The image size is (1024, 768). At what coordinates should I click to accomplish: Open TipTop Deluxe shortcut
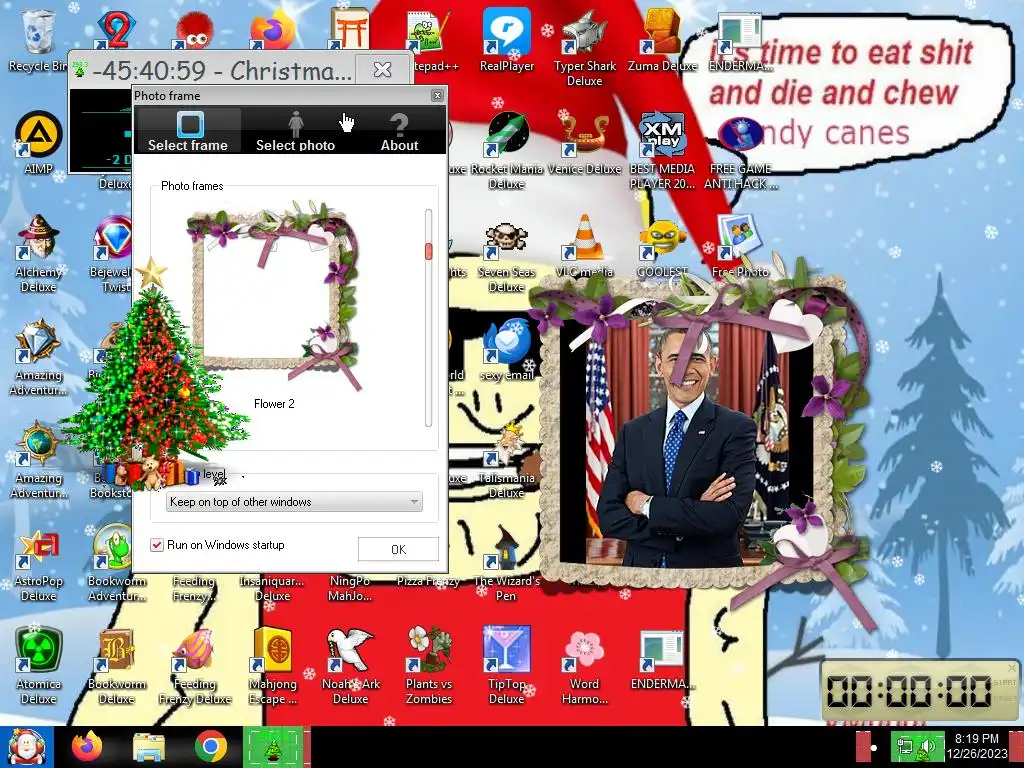pos(507,666)
